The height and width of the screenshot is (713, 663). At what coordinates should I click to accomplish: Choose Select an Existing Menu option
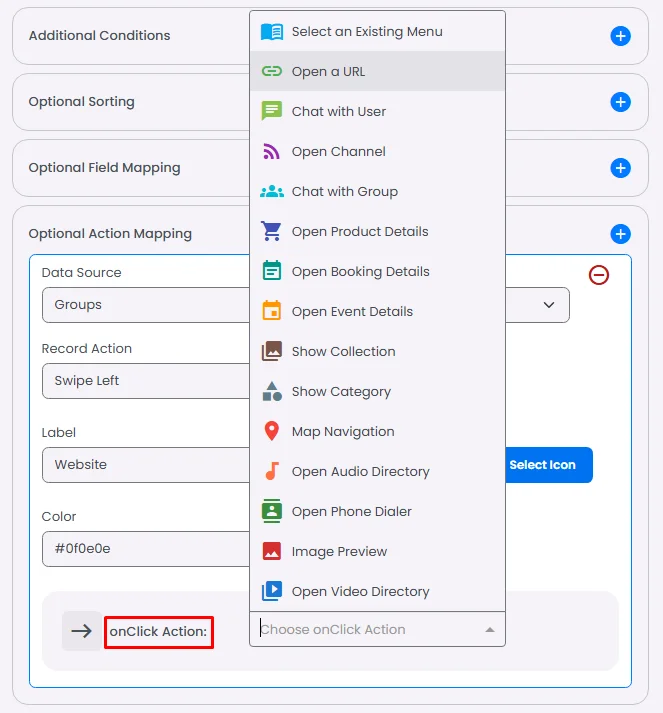point(377,31)
